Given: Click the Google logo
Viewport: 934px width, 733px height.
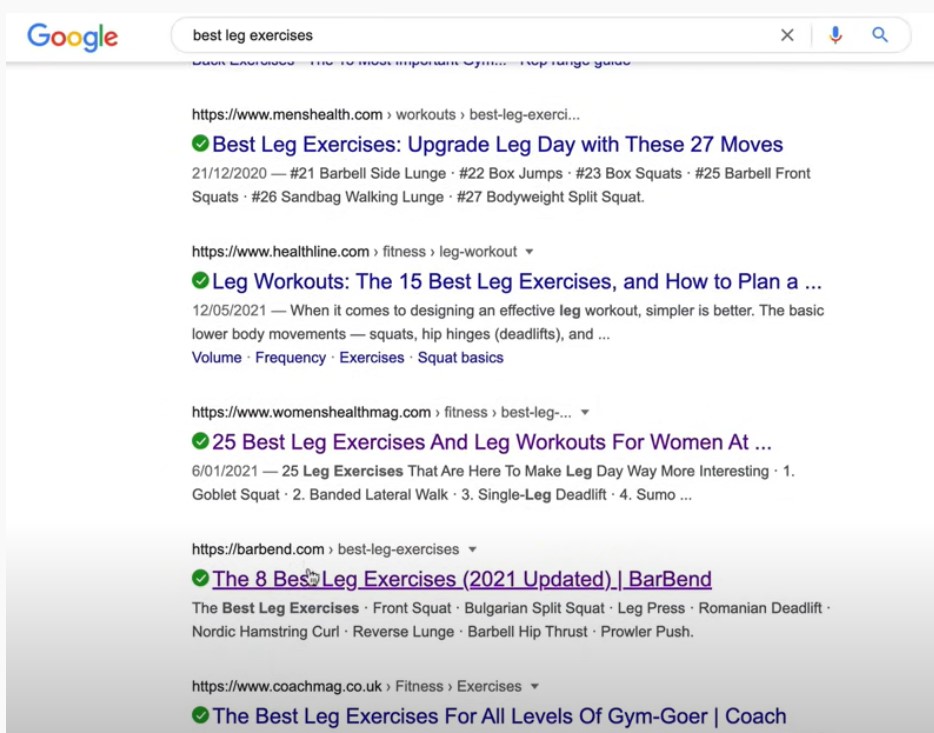Looking at the screenshot, I should pos(72,37).
